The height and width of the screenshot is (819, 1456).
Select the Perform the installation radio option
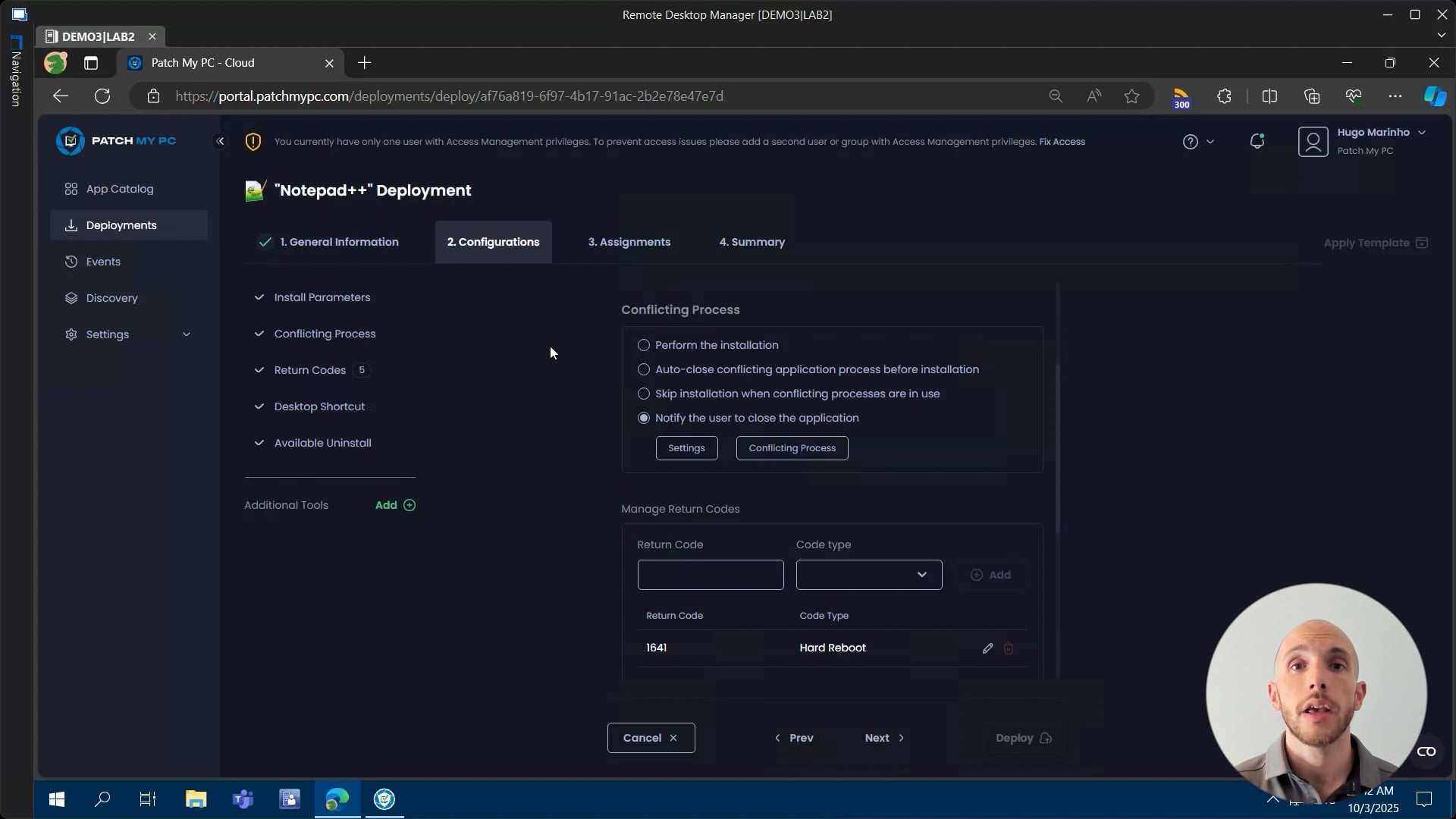pyautogui.click(x=644, y=345)
